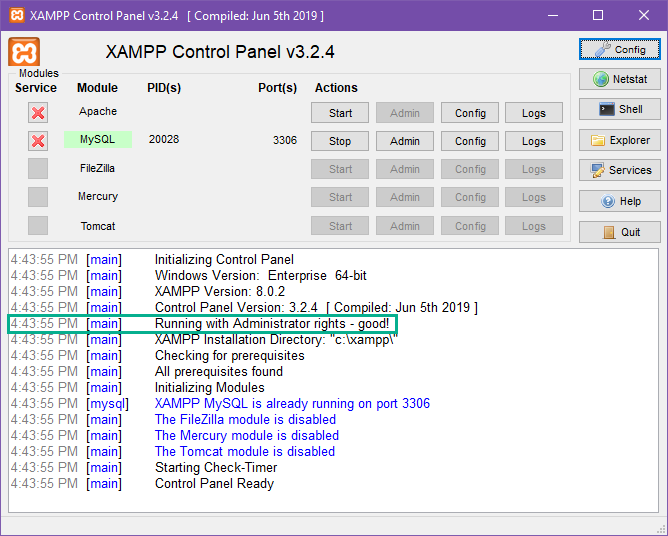This screenshot has height=536, width=668.
Task: Click the FileZilla module label
Action: pyautogui.click(x=98, y=168)
